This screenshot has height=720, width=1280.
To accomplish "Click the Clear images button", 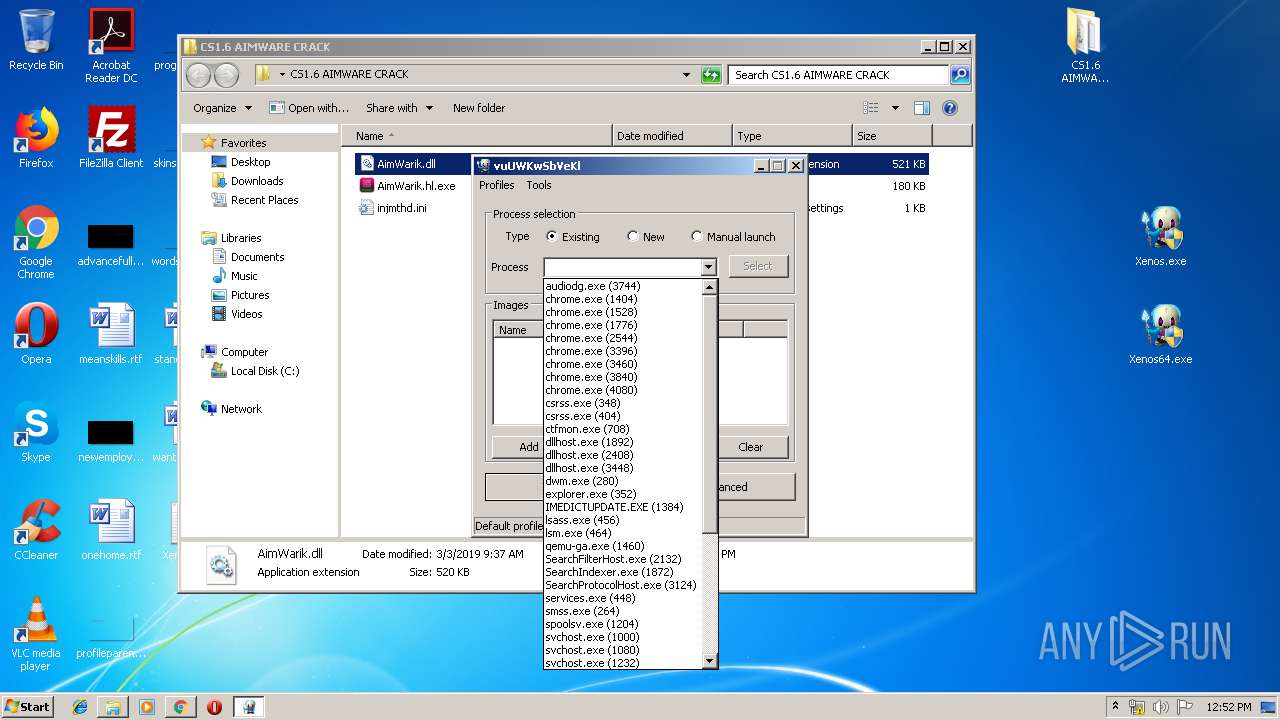I will click(750, 447).
